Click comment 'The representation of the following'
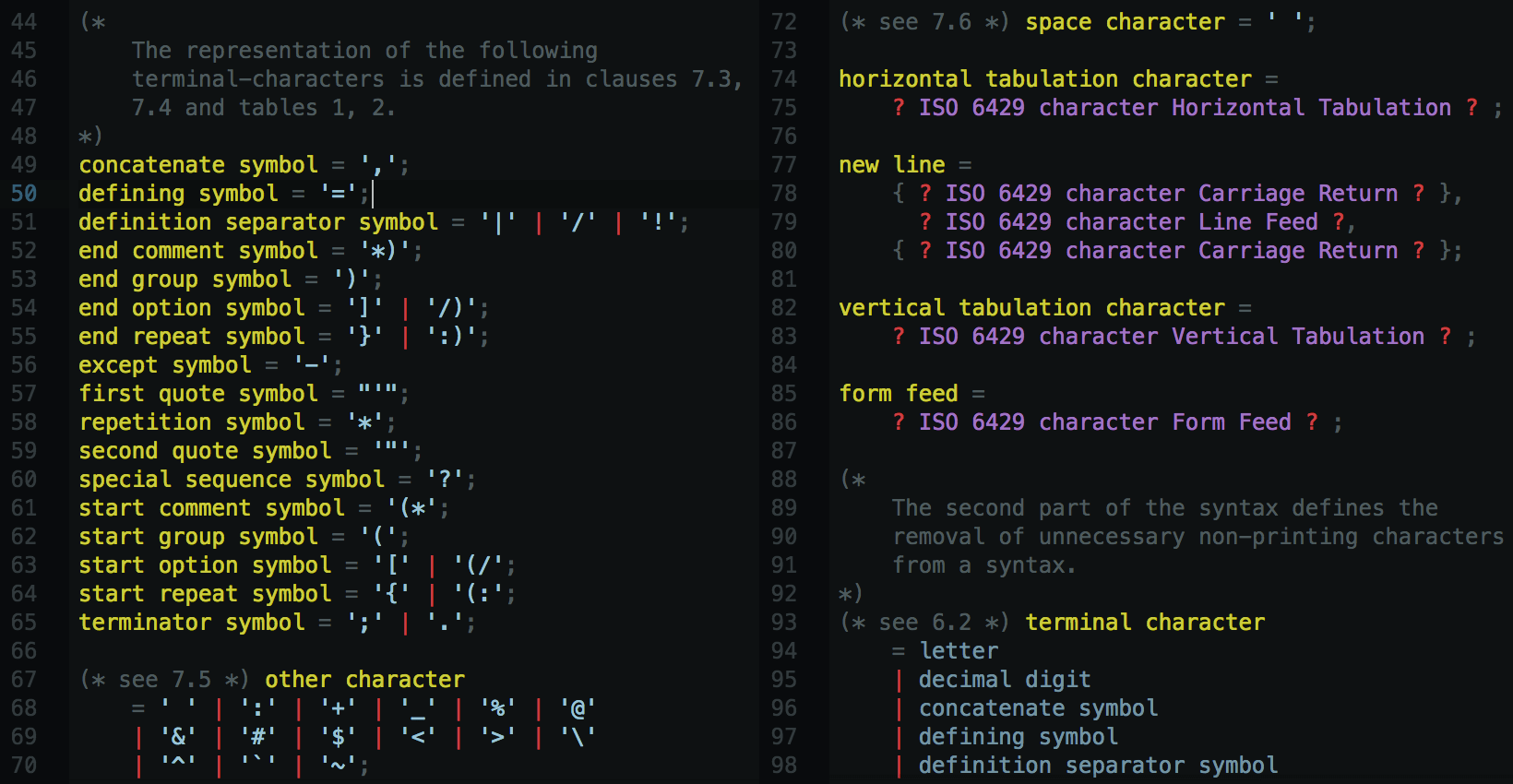 point(364,50)
